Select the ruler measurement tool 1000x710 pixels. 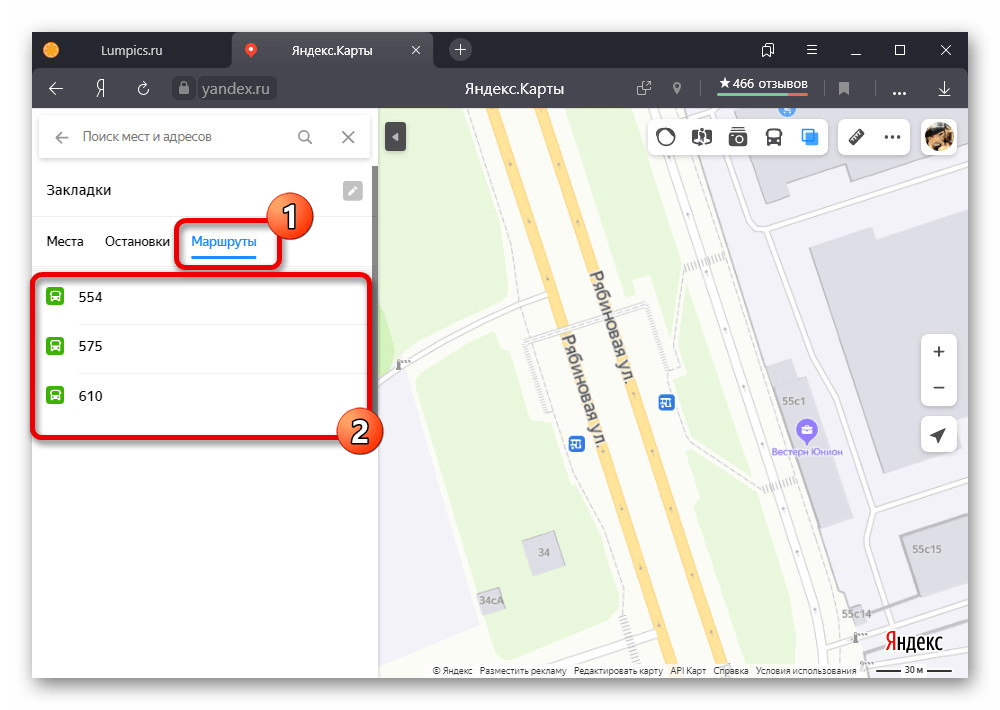(856, 137)
